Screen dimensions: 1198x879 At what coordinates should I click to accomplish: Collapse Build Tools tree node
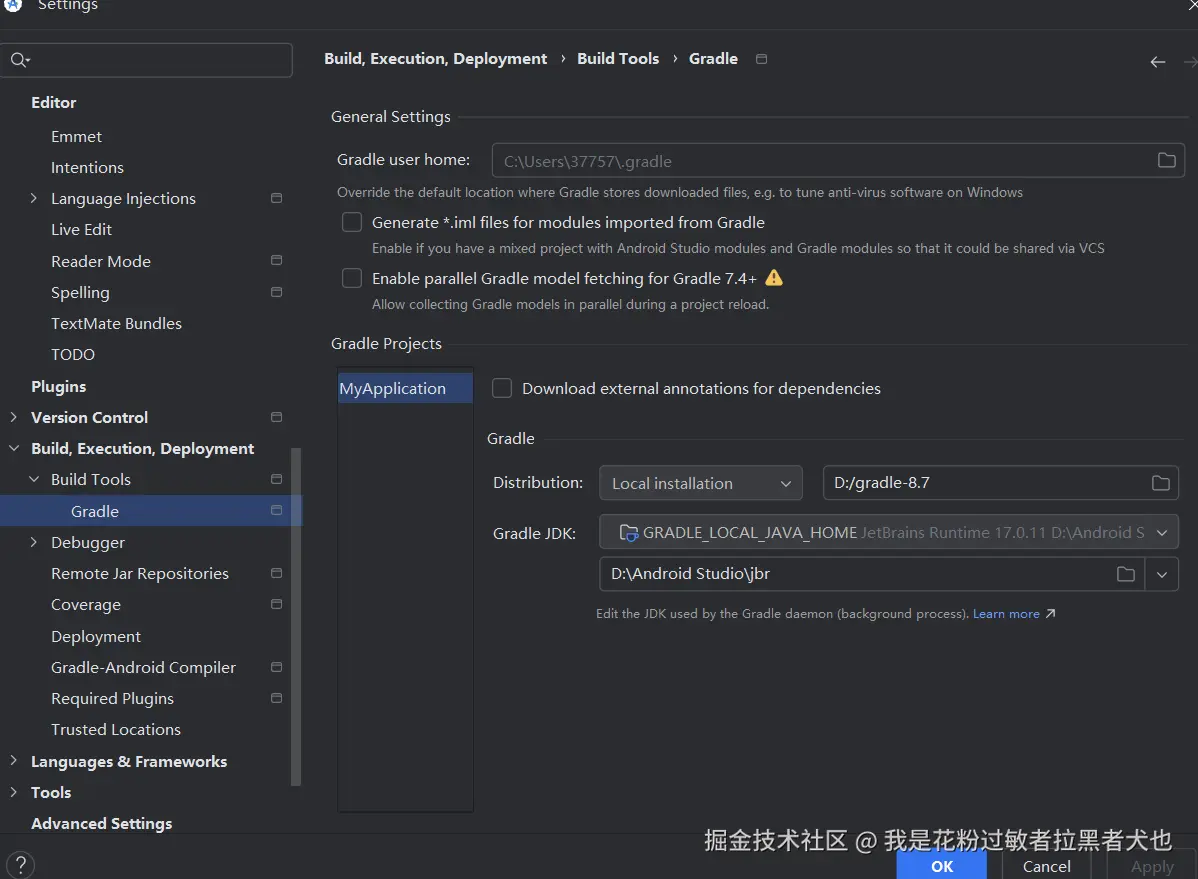tap(34, 479)
